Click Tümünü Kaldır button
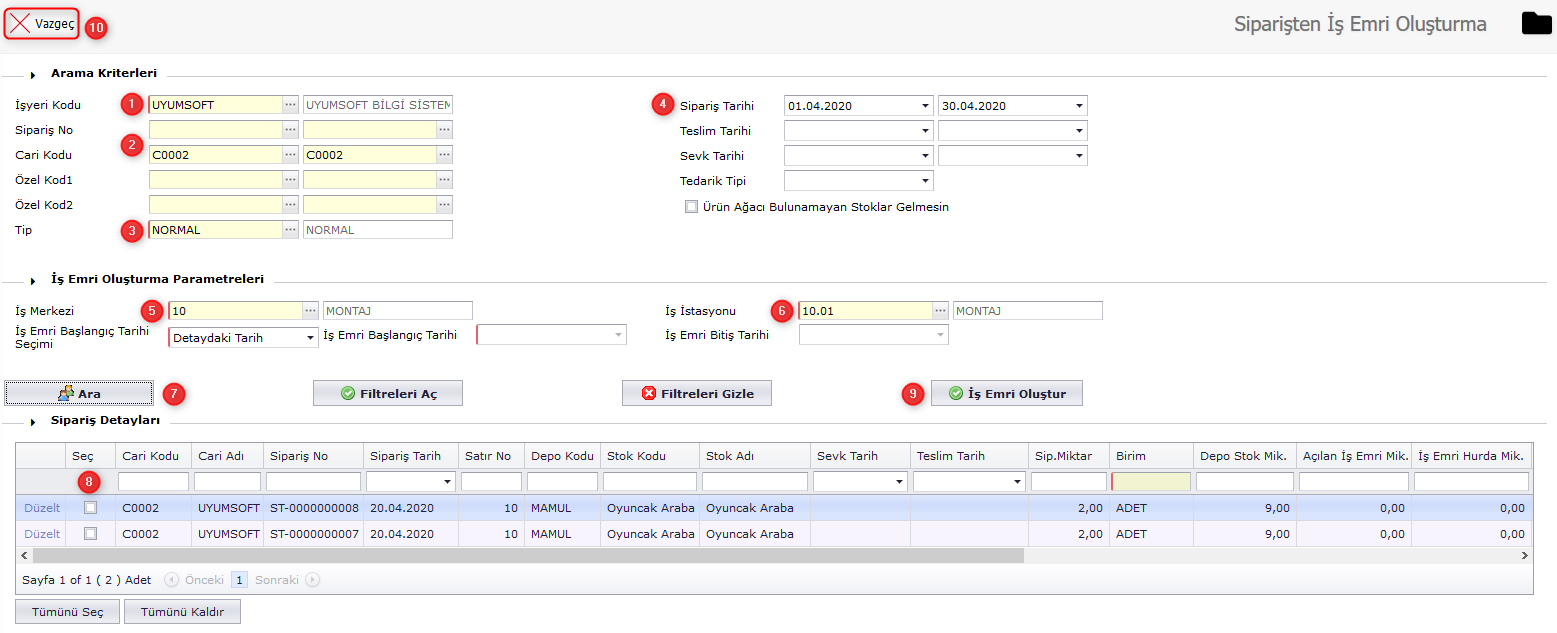Viewport: 1557px width, 633px height. click(x=182, y=611)
